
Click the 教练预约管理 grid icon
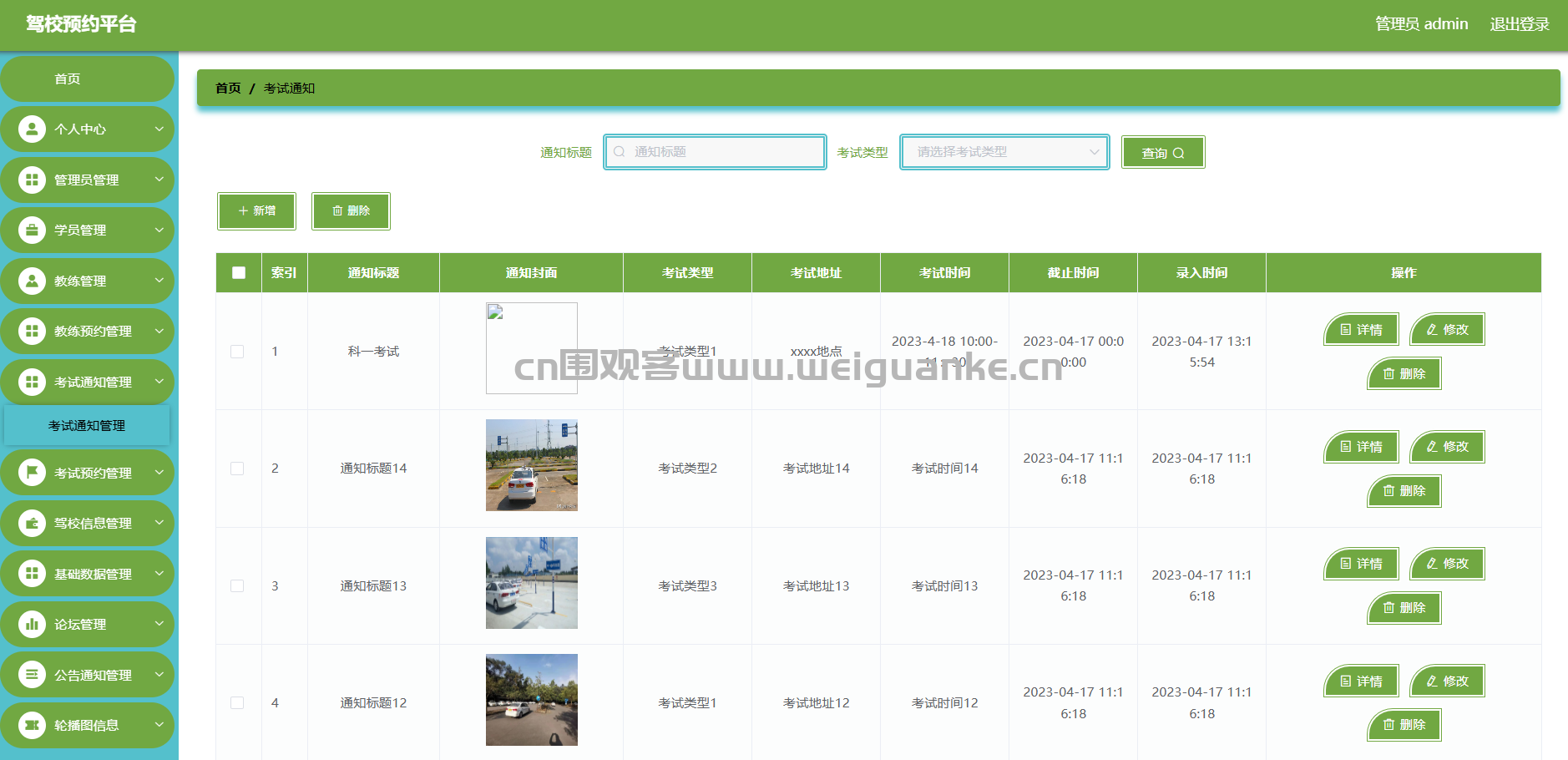32,331
